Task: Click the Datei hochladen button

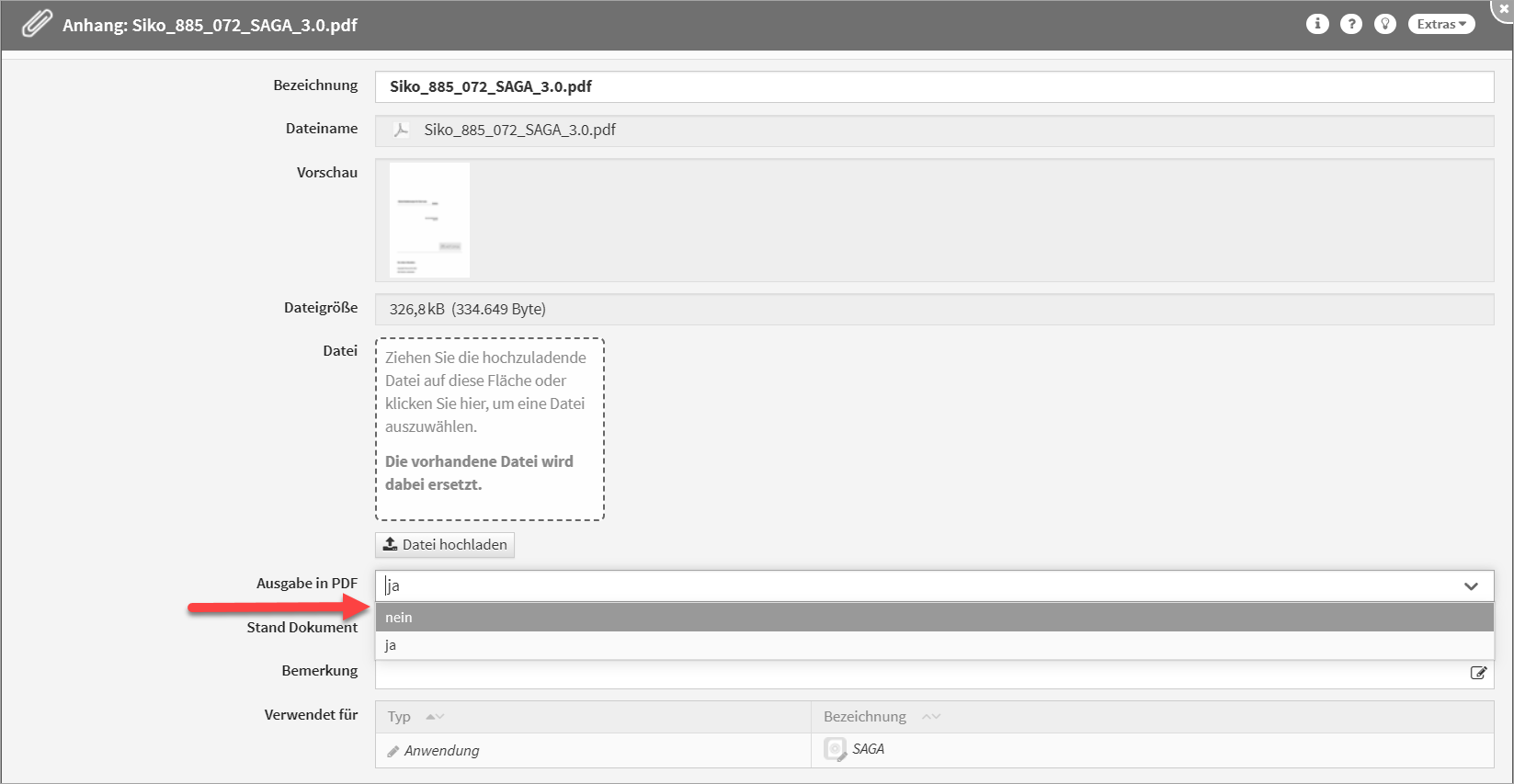Action: click(445, 545)
